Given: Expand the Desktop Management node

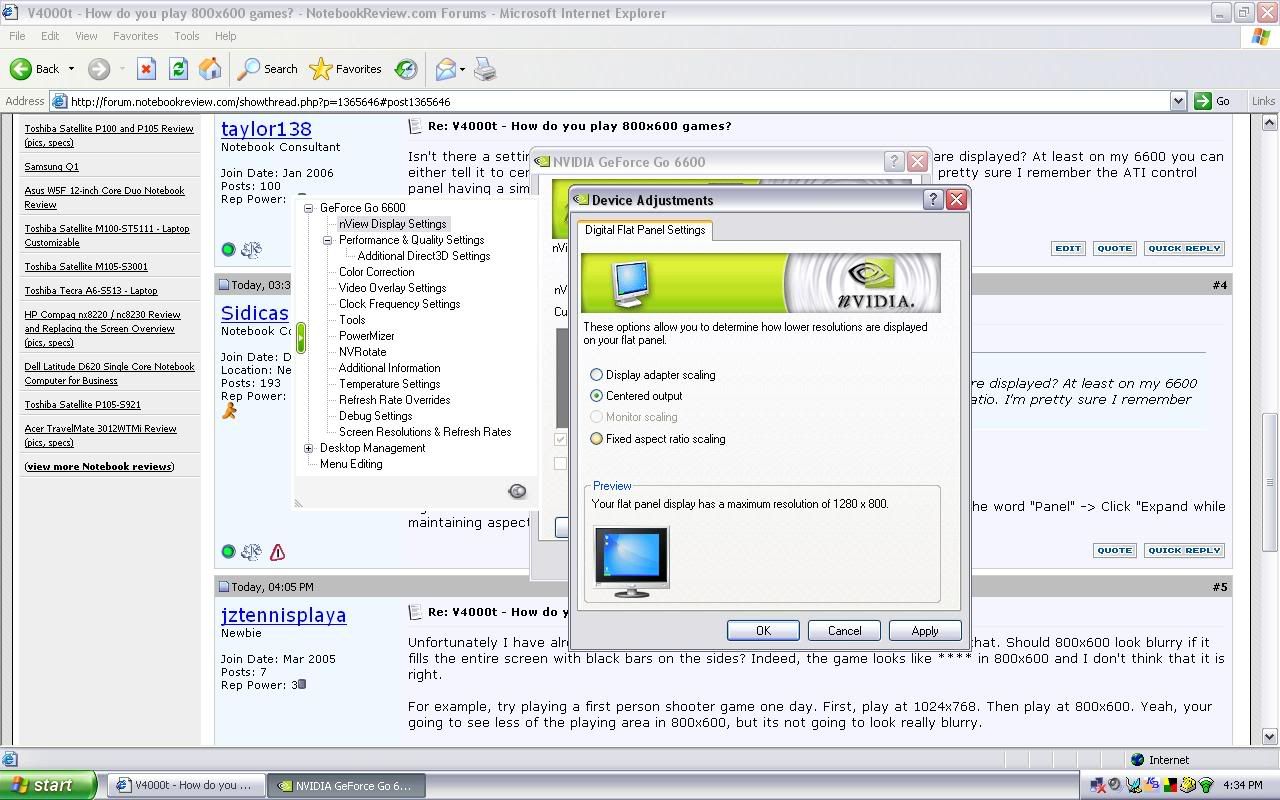Looking at the screenshot, I should [x=308, y=448].
